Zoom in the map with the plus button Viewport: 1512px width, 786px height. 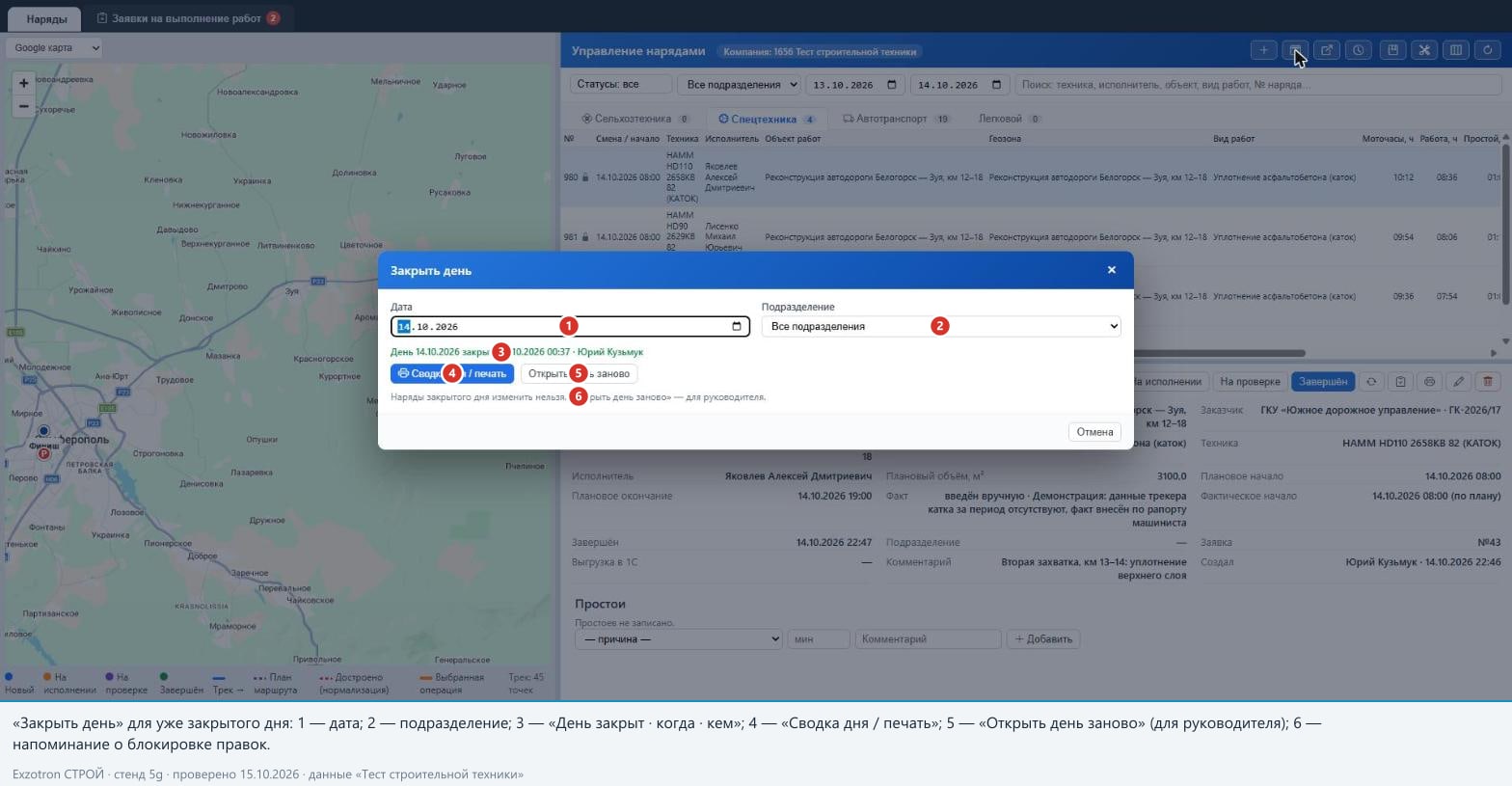coord(24,83)
